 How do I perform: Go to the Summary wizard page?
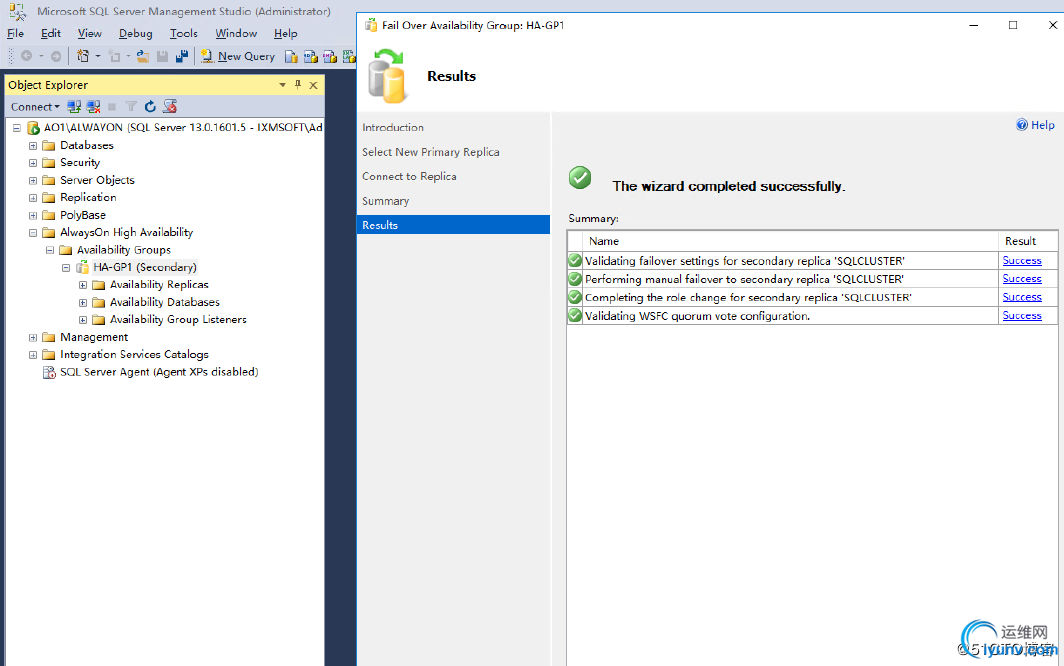point(385,201)
